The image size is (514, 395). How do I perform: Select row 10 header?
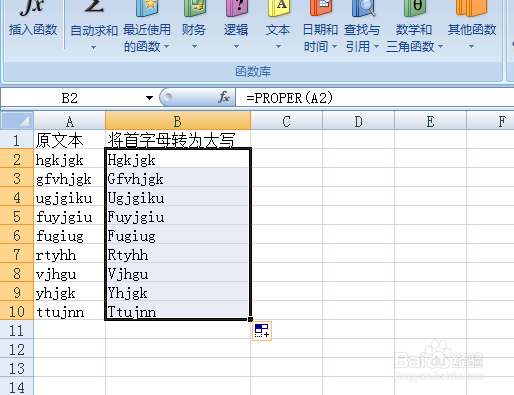point(17,311)
